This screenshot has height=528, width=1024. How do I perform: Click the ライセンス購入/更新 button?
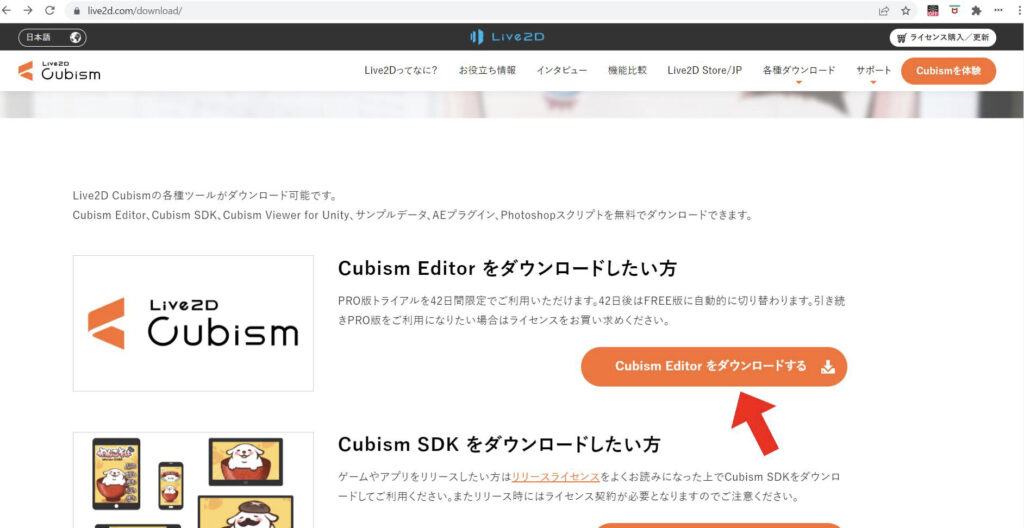pos(942,37)
